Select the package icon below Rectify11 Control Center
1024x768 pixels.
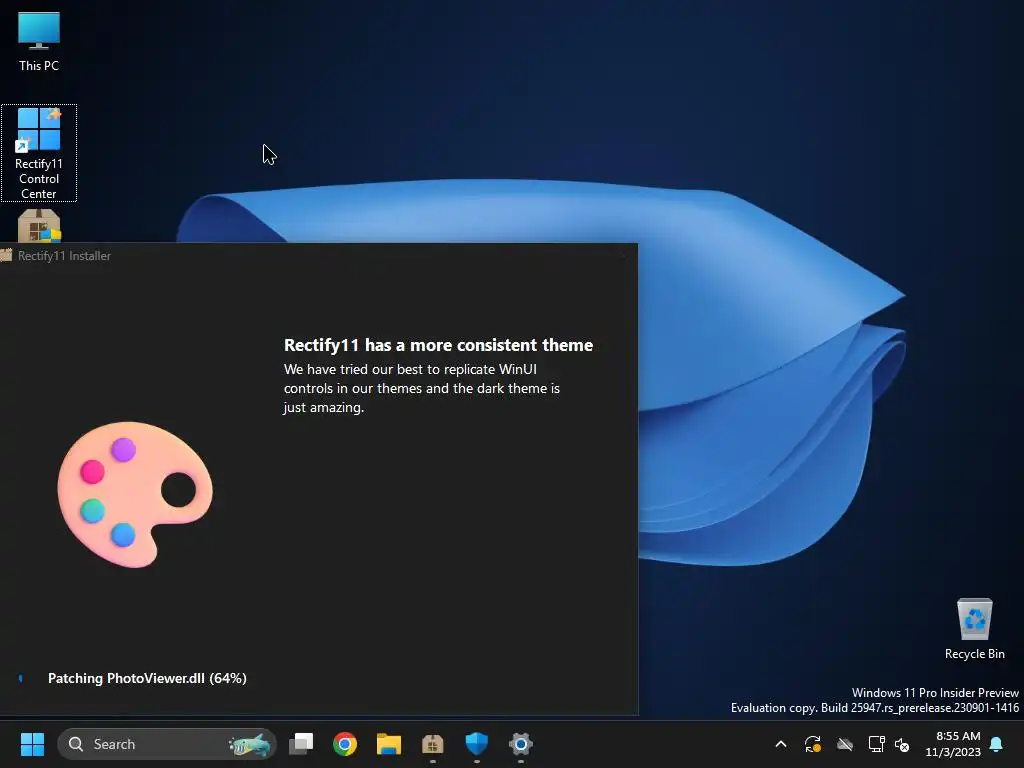tap(39, 226)
